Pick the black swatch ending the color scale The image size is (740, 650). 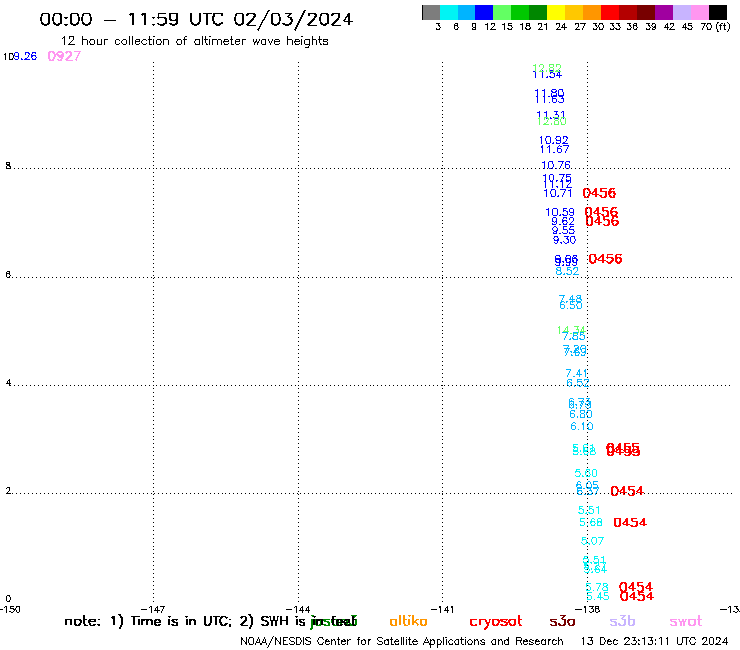pyautogui.click(x=717, y=12)
